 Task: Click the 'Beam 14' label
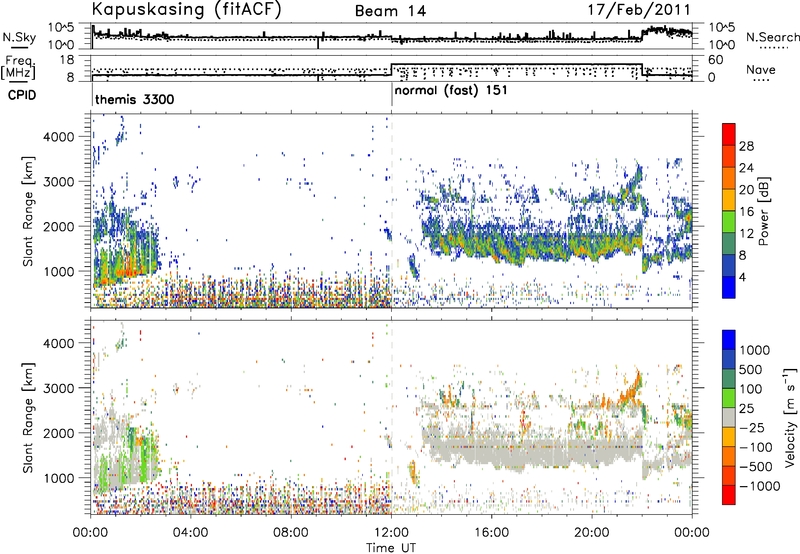point(390,11)
